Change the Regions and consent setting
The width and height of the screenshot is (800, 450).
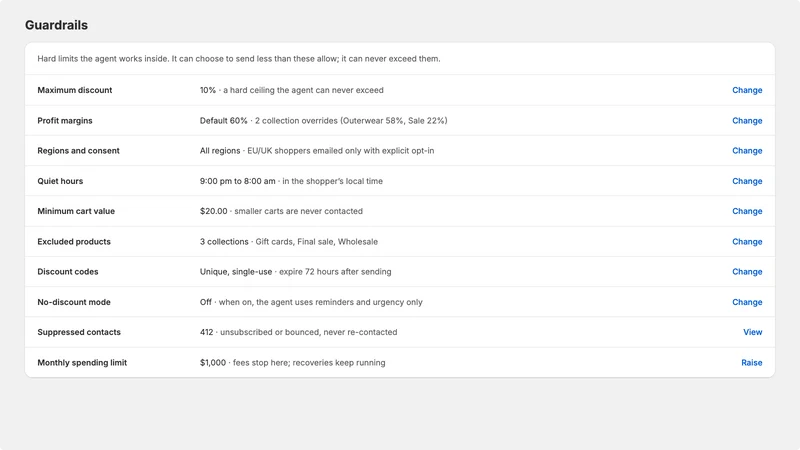[747, 151]
